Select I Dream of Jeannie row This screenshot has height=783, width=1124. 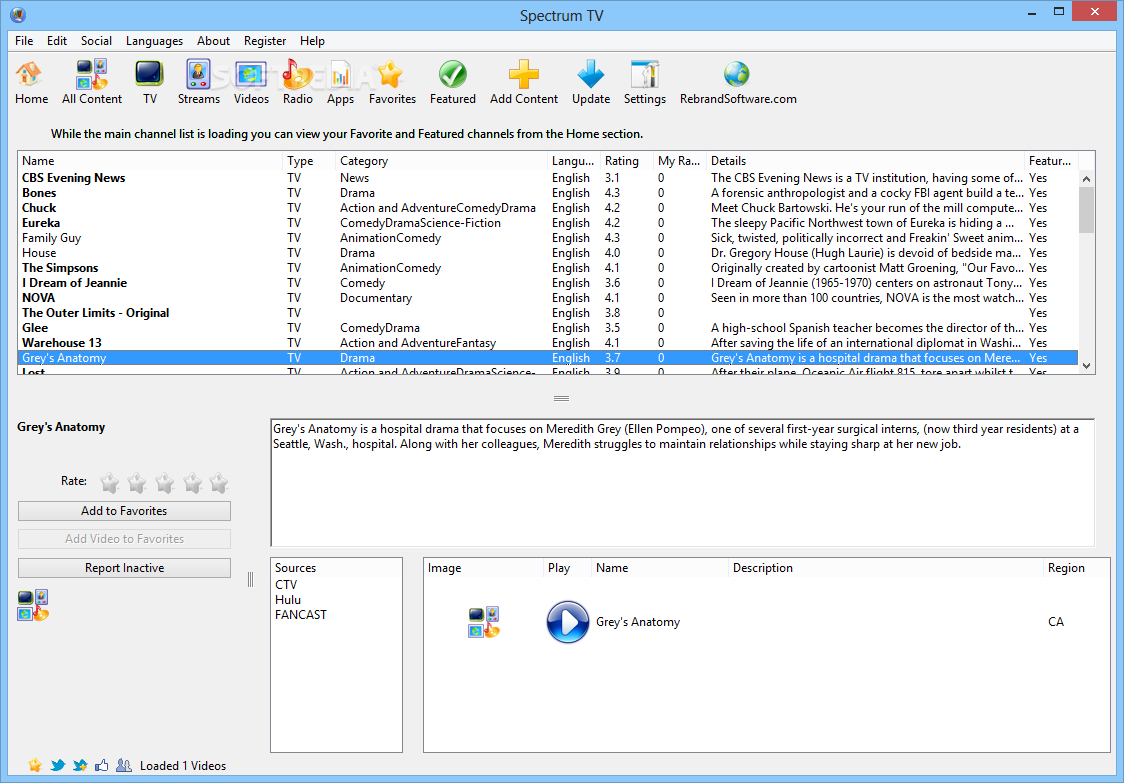[x=548, y=283]
